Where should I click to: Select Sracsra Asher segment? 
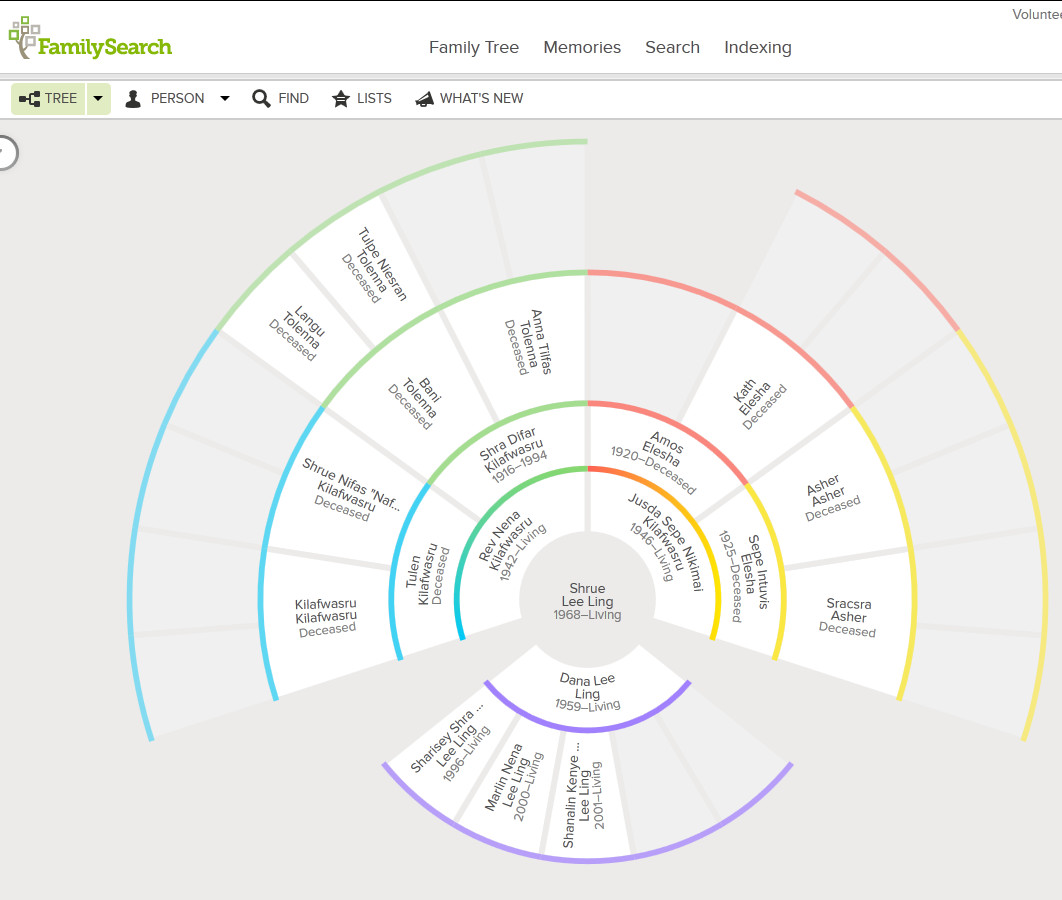(848, 616)
